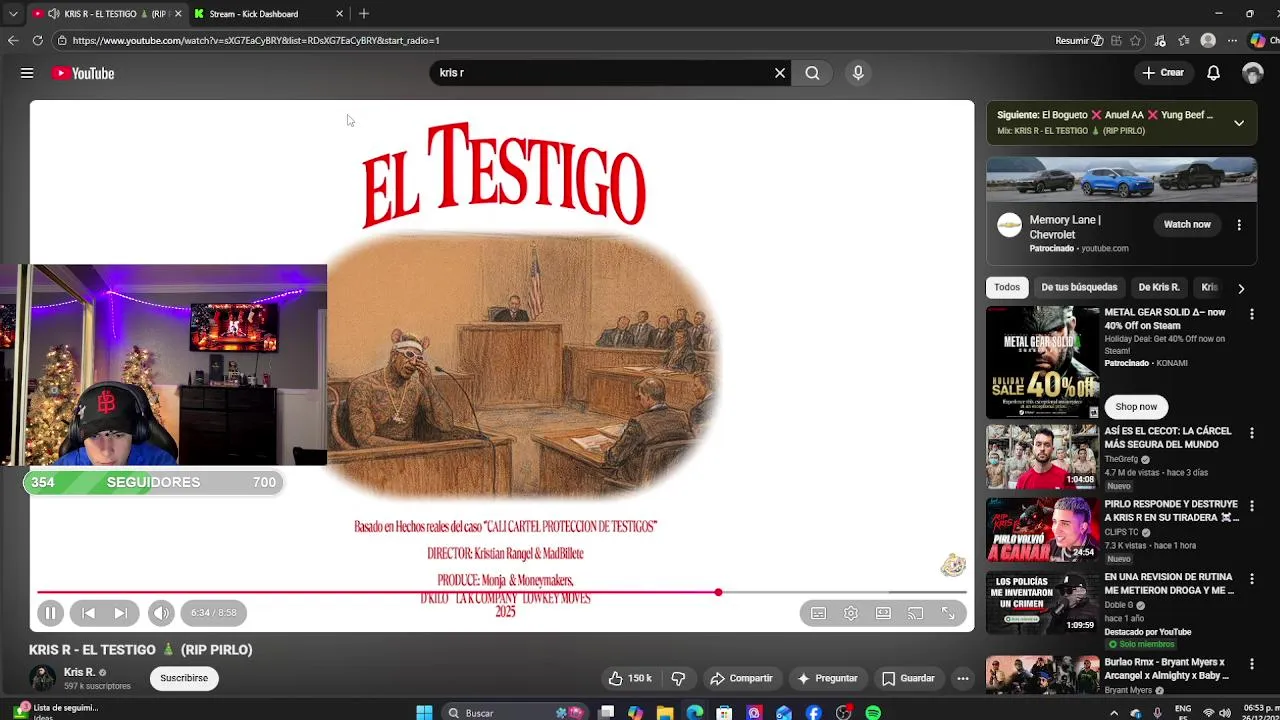Open the Compartir share dialog
The width and height of the screenshot is (1280, 720).
pyautogui.click(x=741, y=678)
